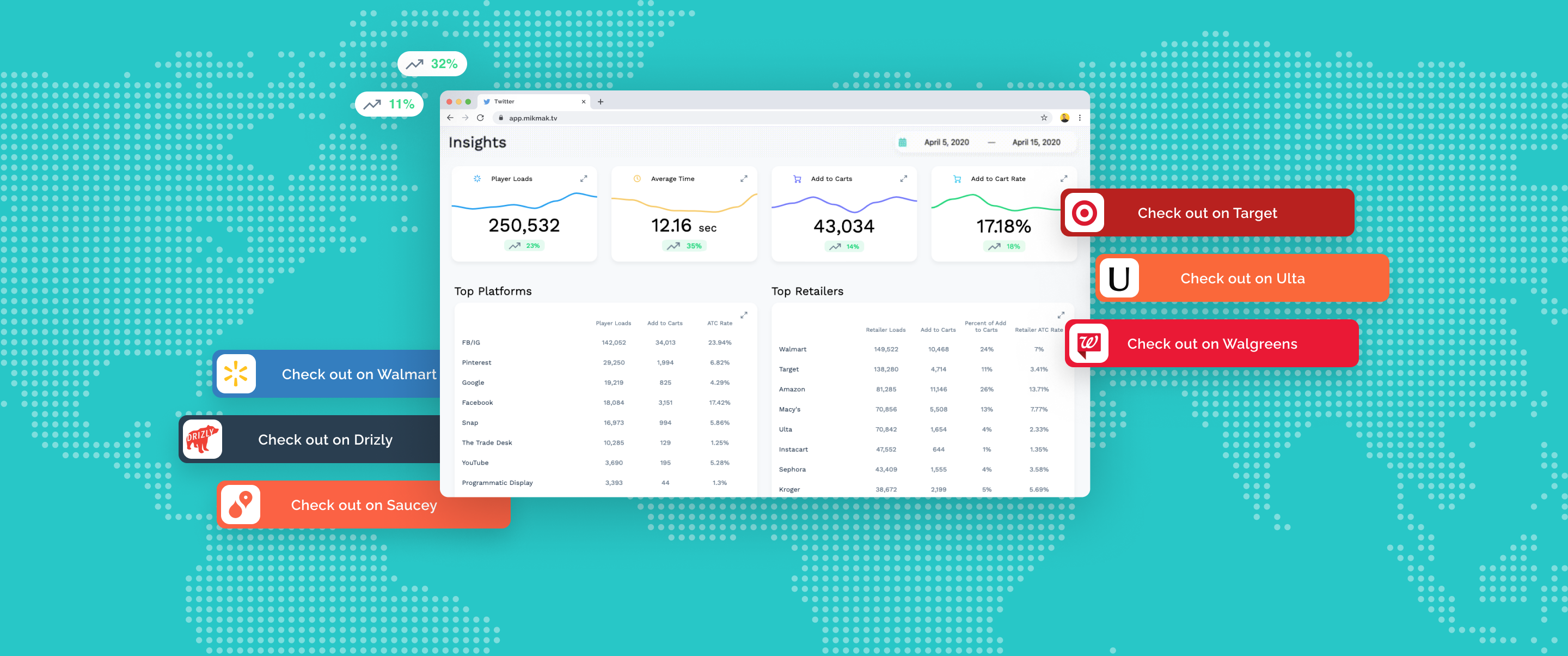Expand the Top Platforms table
This screenshot has width=1568, height=656.
[x=743, y=315]
